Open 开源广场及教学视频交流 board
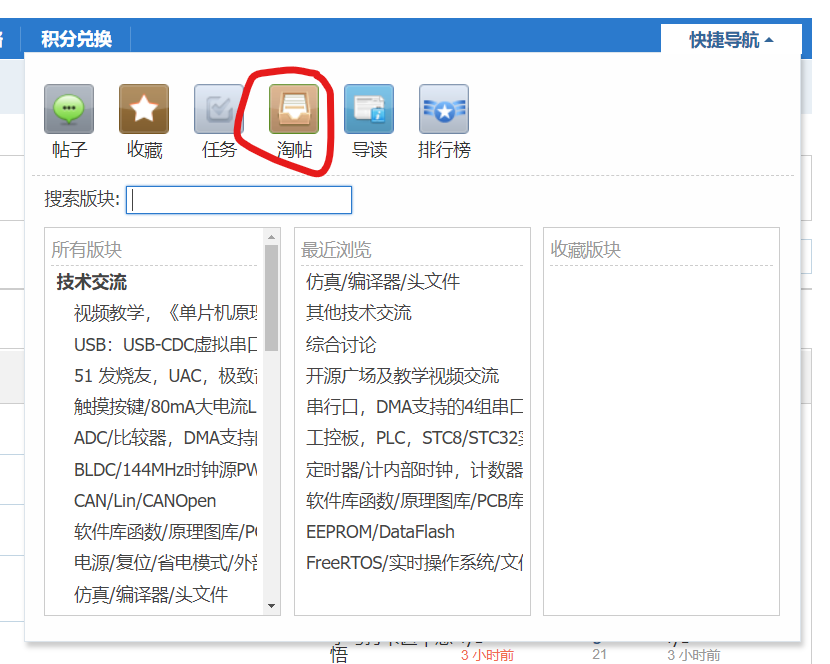Screen dimensions: 830x664 click(x=402, y=376)
